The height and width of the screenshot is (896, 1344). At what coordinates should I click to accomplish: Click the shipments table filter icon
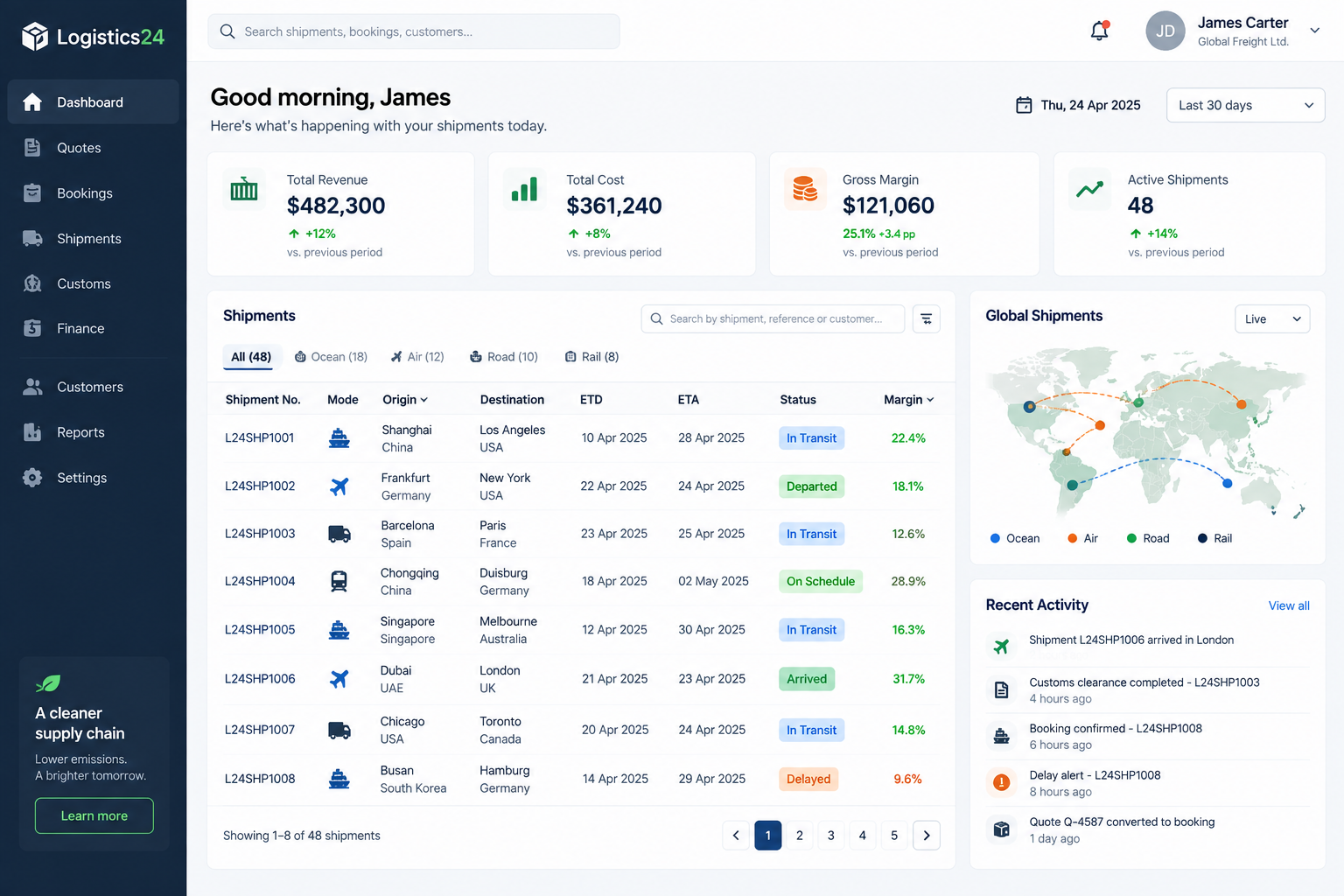[x=927, y=318]
